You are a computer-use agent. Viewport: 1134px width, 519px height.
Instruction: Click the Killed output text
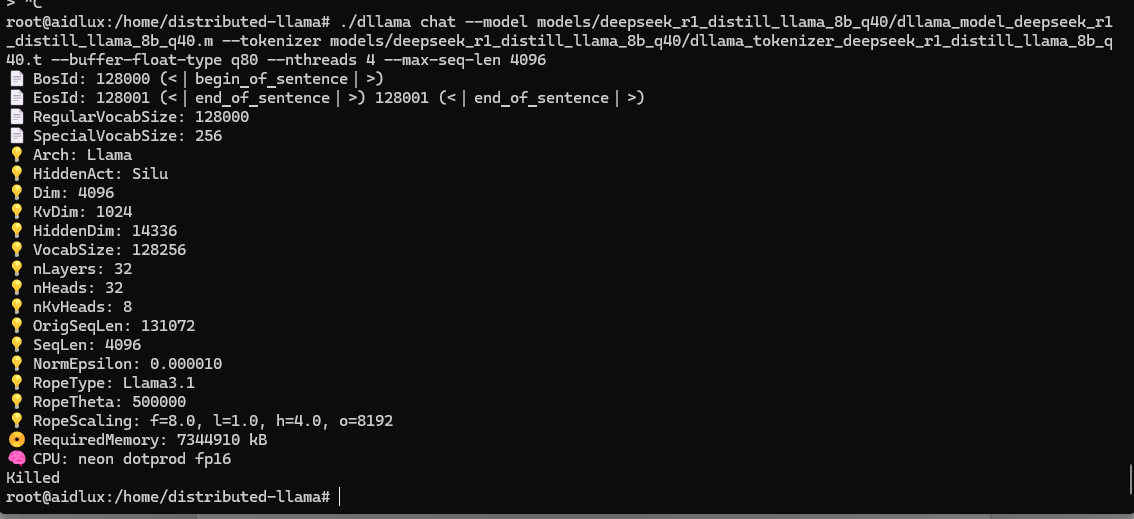pyautogui.click(x=33, y=478)
